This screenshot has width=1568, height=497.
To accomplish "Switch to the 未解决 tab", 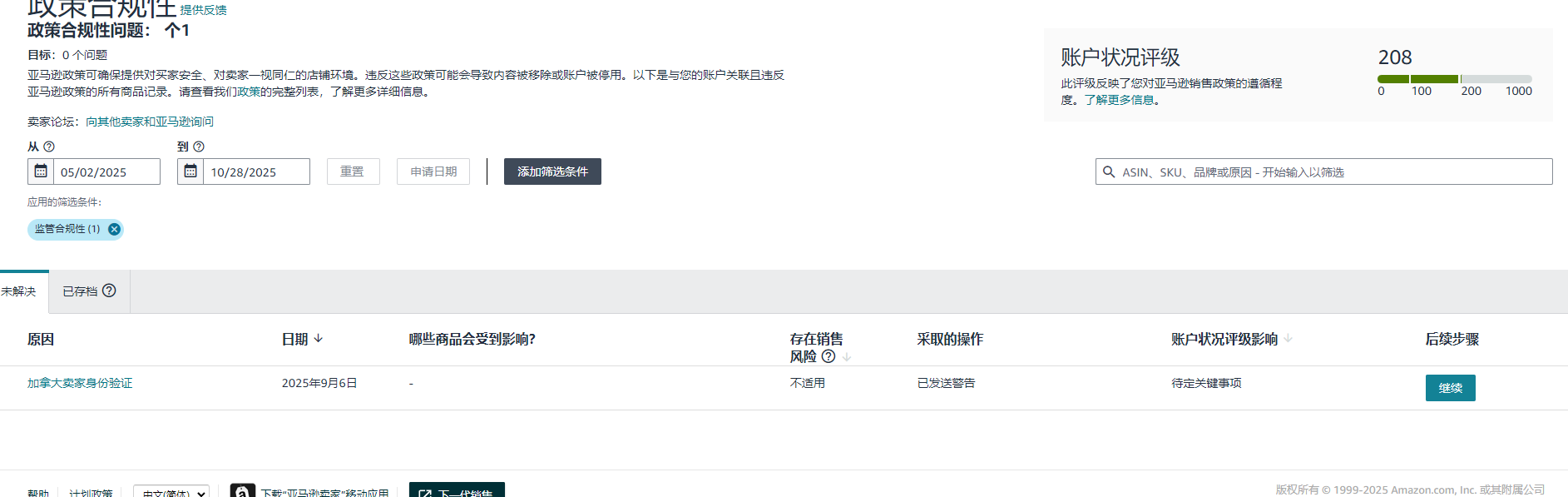I will [19, 291].
